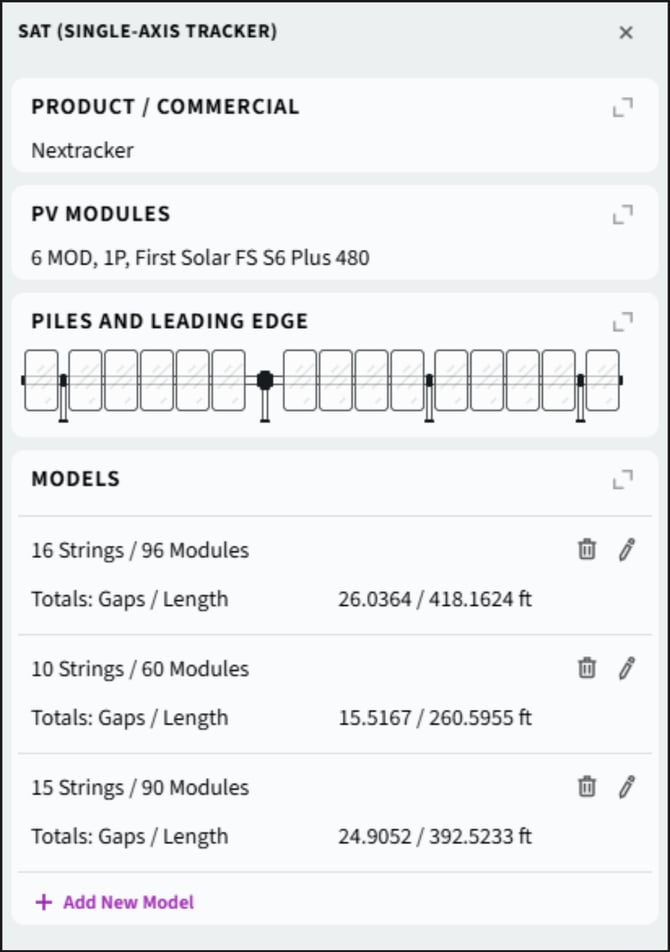This screenshot has height=952, width=670.
Task: Expand the Product / Commercial section
Action: pyautogui.click(x=623, y=107)
